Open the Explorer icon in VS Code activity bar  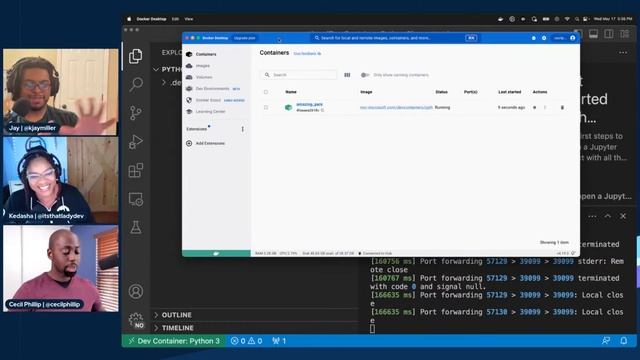[x=136, y=56]
